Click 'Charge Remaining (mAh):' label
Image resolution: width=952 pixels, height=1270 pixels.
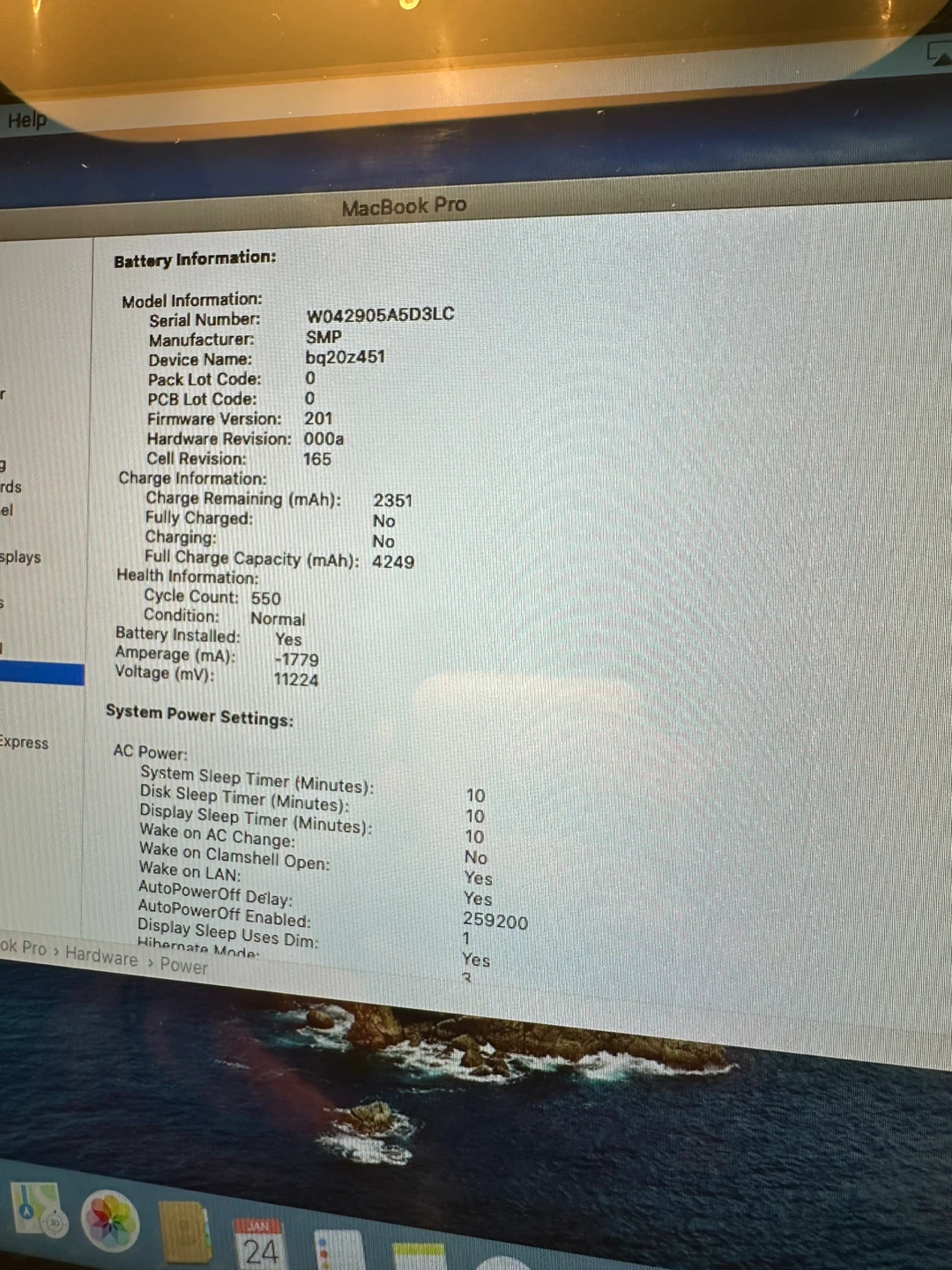tap(243, 498)
